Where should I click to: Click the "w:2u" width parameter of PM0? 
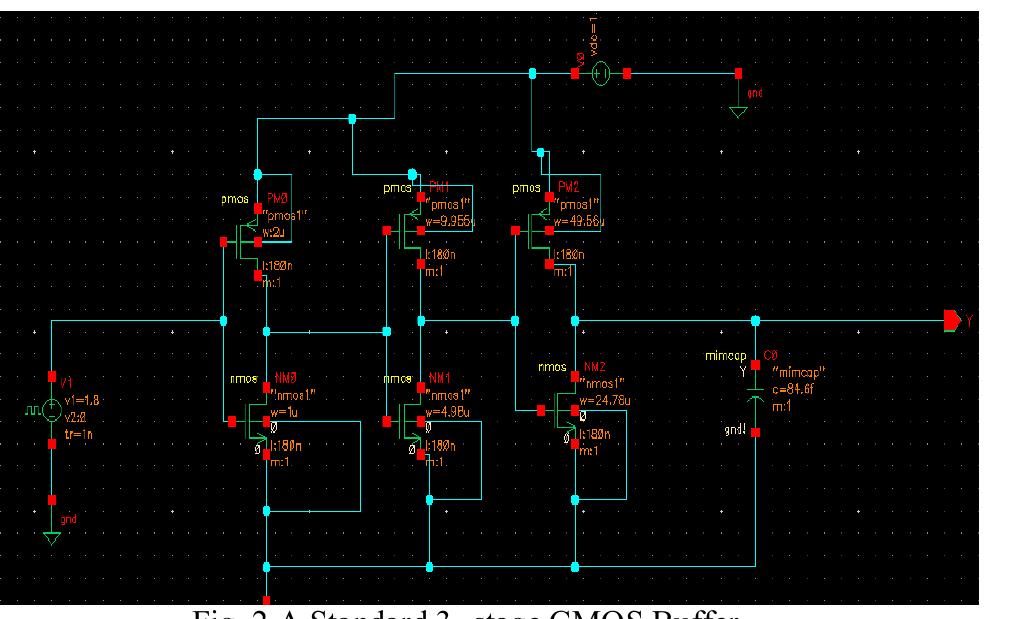point(273,233)
